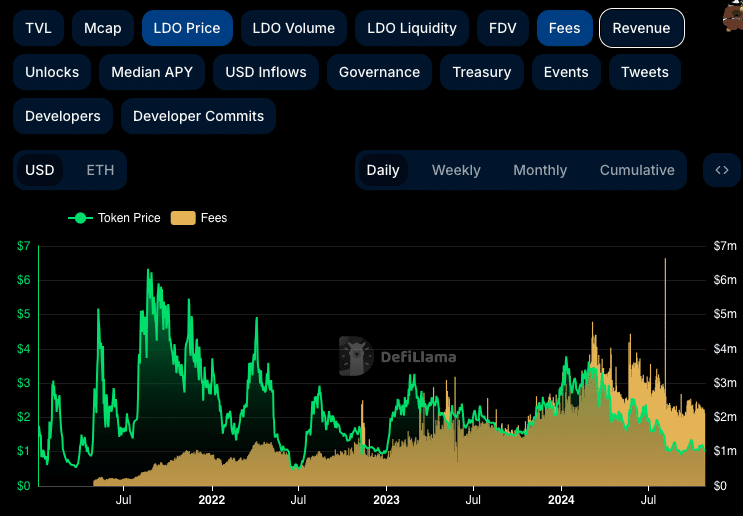Show Tweets on the chart

pos(645,72)
